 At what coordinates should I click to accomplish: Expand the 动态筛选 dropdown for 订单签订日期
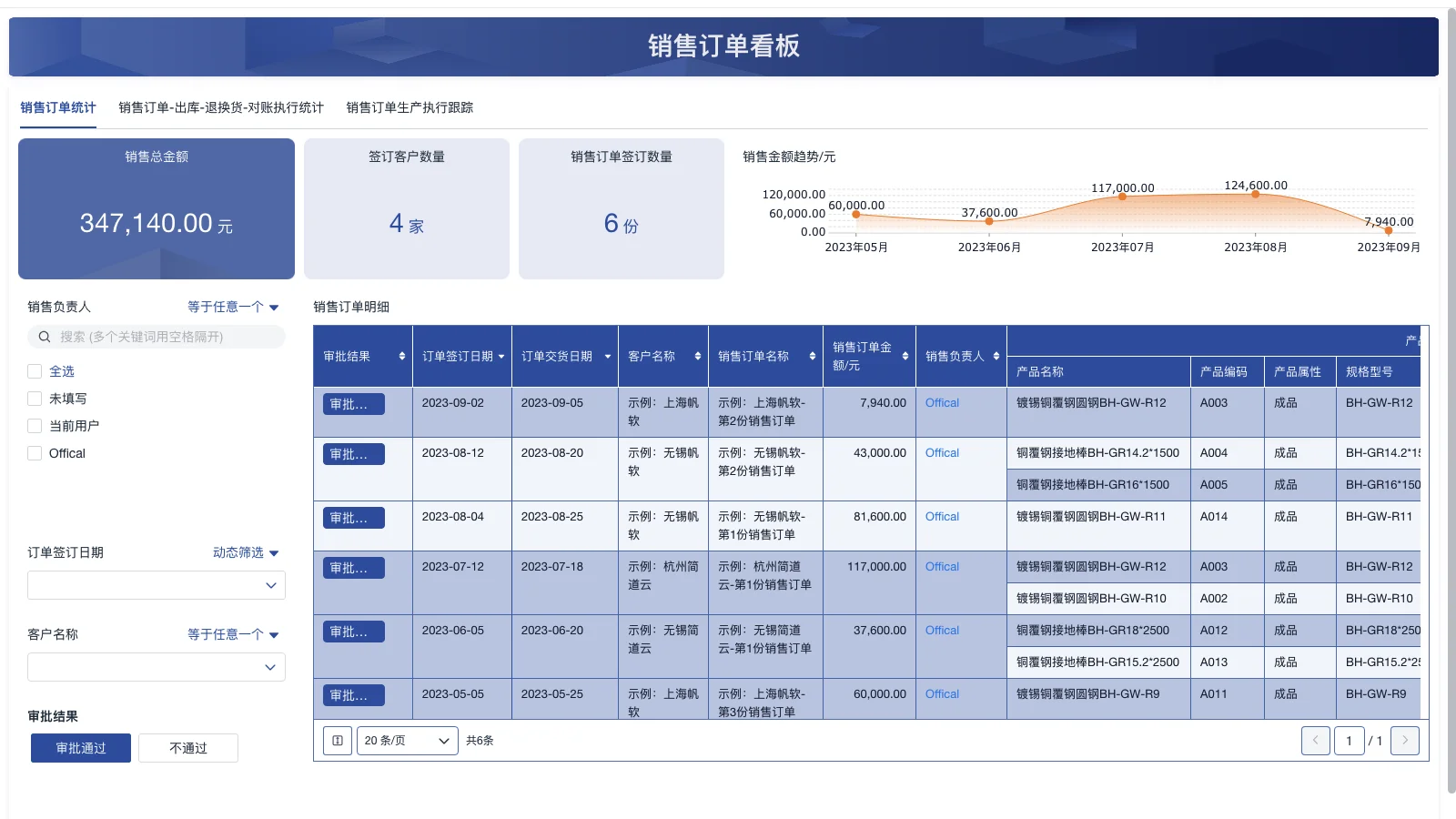pyautogui.click(x=244, y=552)
